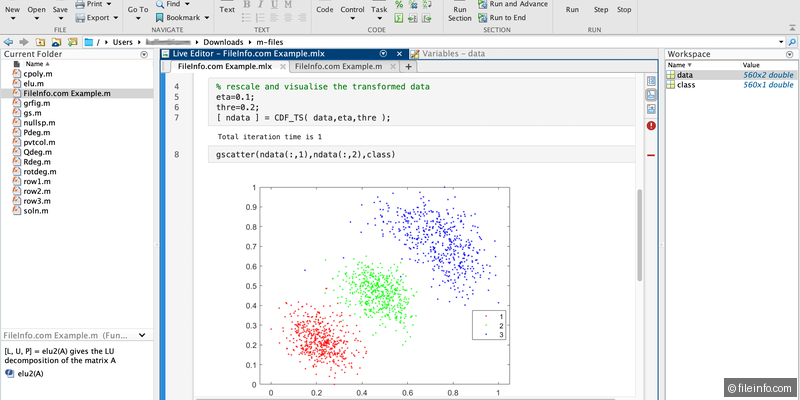This screenshot has height=400, width=800.
Task: Apply monospace text formatting
Action: (x=288, y=5)
